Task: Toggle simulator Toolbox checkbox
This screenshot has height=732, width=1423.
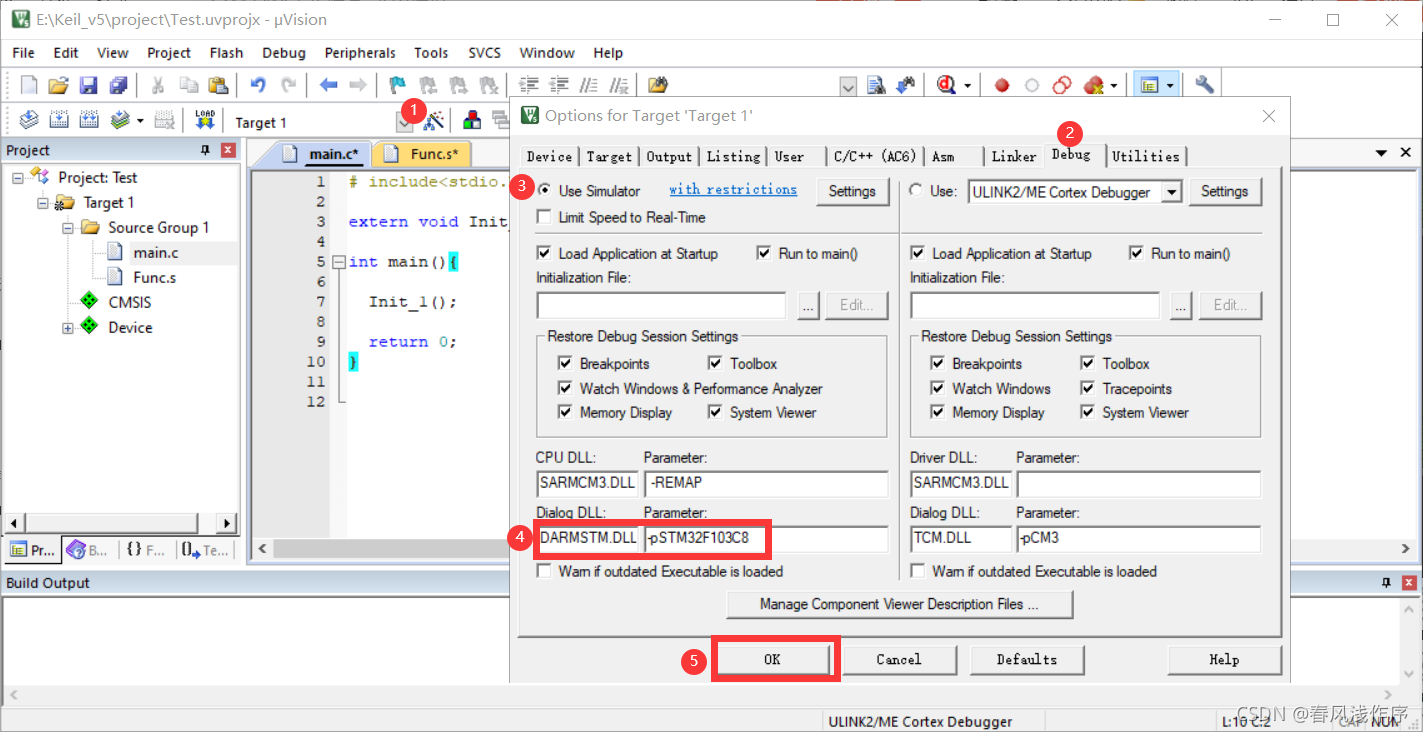Action: click(x=716, y=364)
